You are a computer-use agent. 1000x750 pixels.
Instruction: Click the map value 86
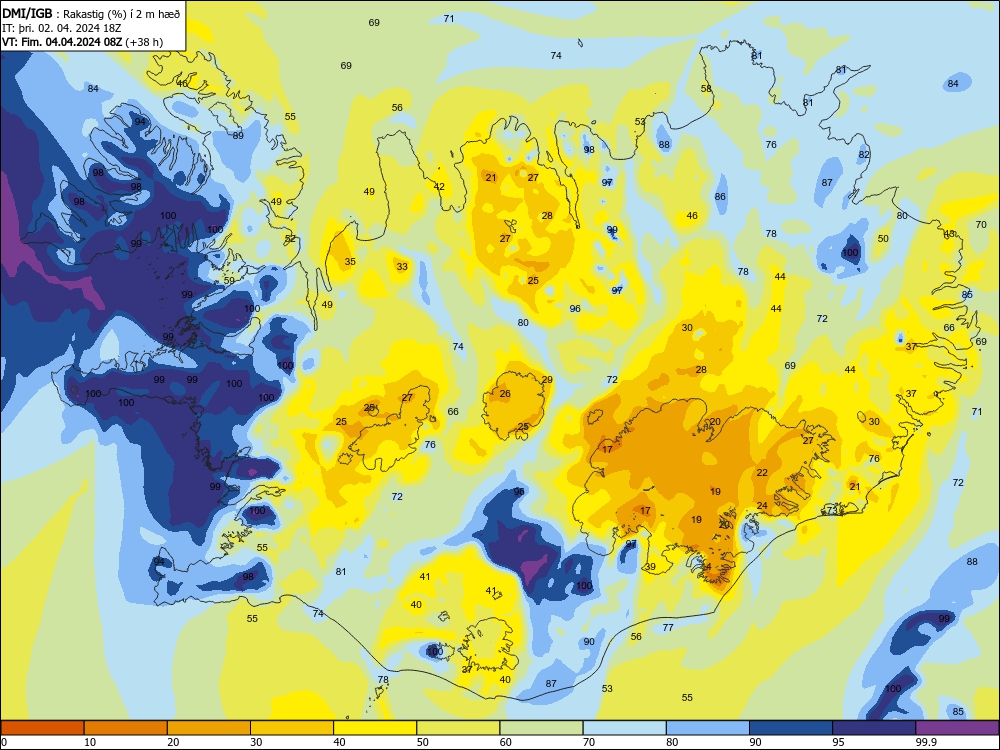(x=720, y=196)
